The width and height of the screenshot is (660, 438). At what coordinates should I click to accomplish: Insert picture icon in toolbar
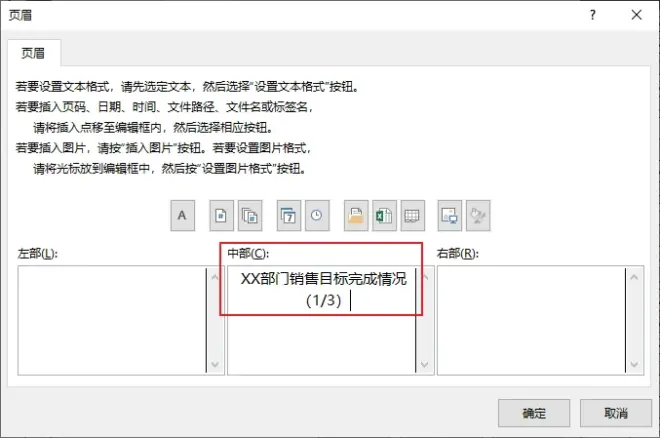point(450,215)
